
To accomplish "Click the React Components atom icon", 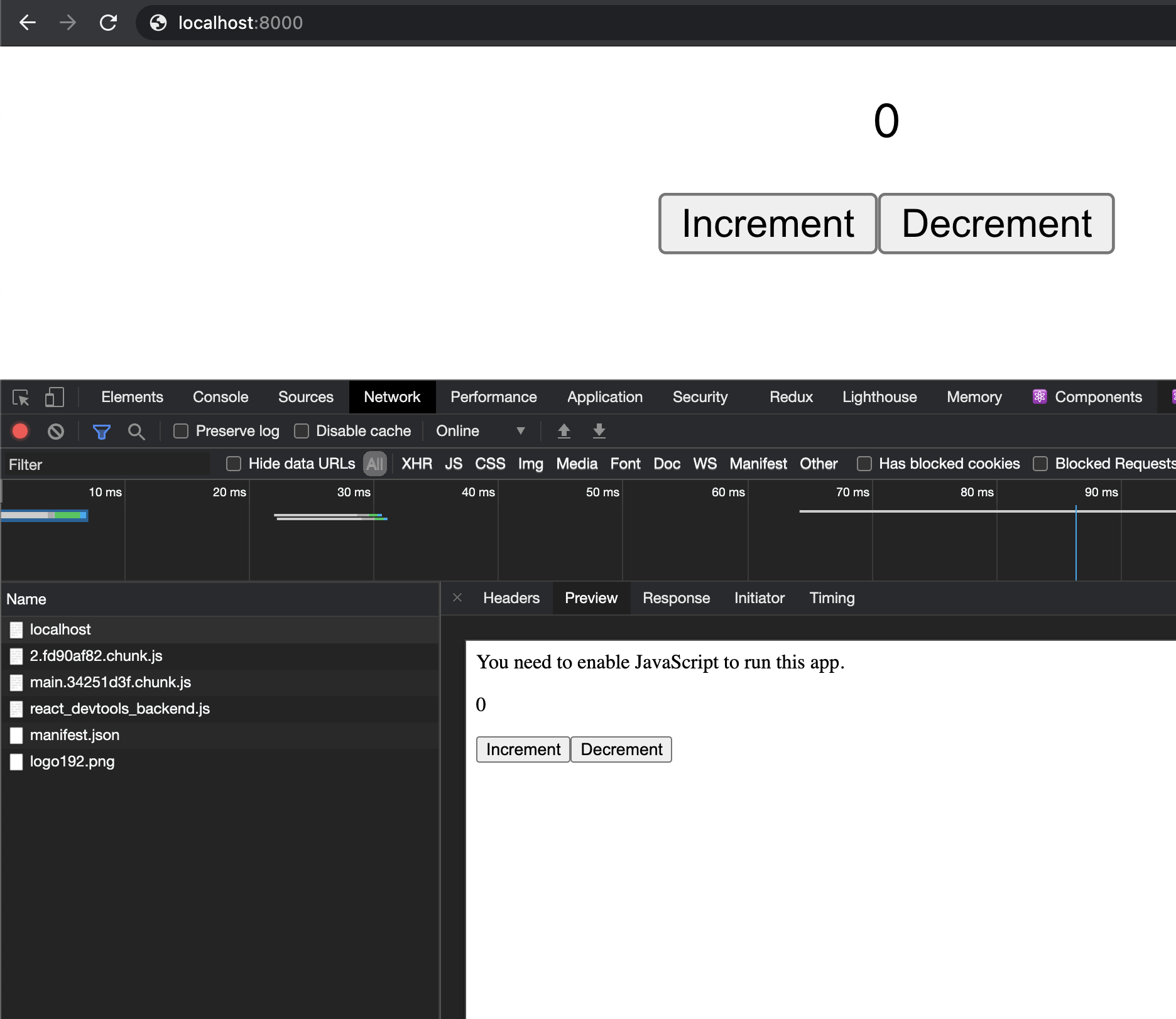I will click(1040, 396).
